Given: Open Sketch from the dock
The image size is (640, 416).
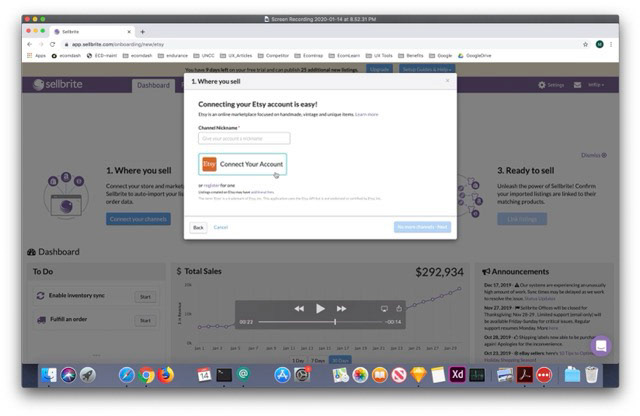Looking at the screenshot, I should pyautogui.click(x=418, y=375).
